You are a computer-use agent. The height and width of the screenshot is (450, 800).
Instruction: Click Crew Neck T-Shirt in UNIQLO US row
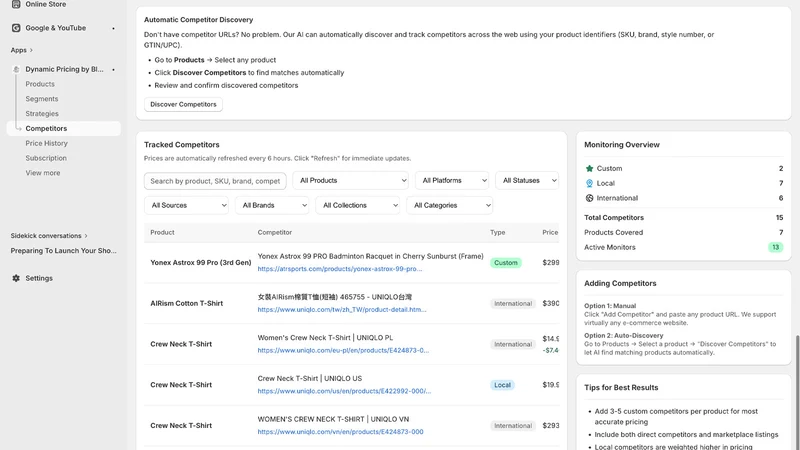click(x=181, y=385)
